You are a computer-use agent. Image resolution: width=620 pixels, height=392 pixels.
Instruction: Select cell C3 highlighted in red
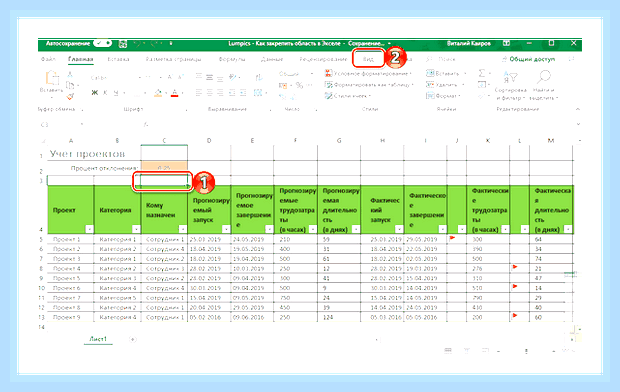coord(164,181)
